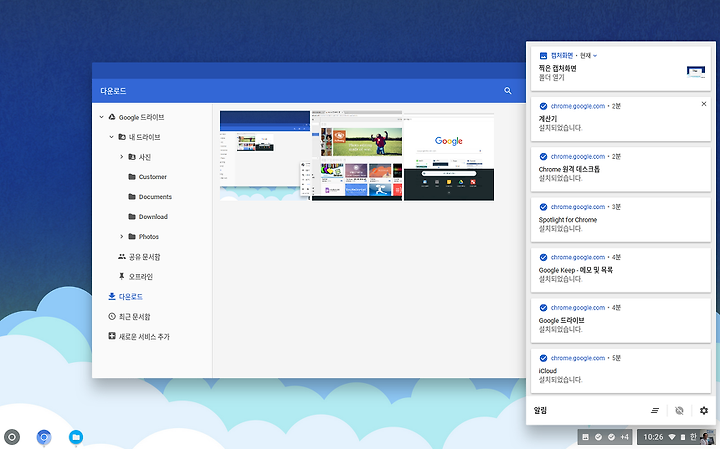The height and width of the screenshot is (449, 720).
Task: Click the 다운로드 title in the Files header
Action: click(x=113, y=91)
